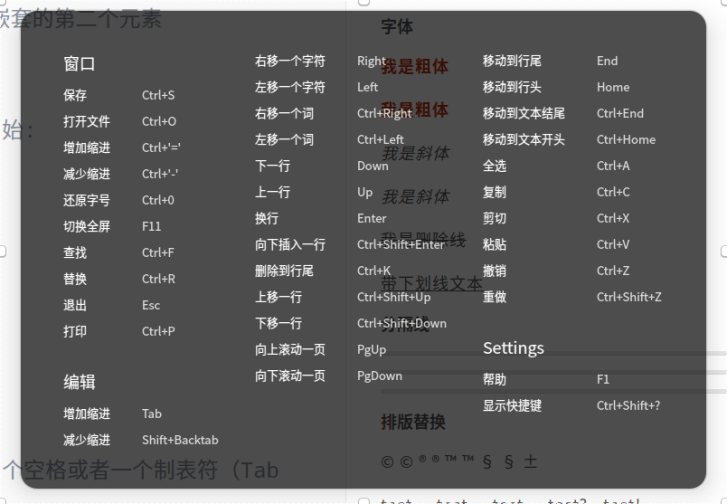728x504 pixels.
Task: Click 减少缩进 label beside Ctrl+'-'
Action: point(87,174)
